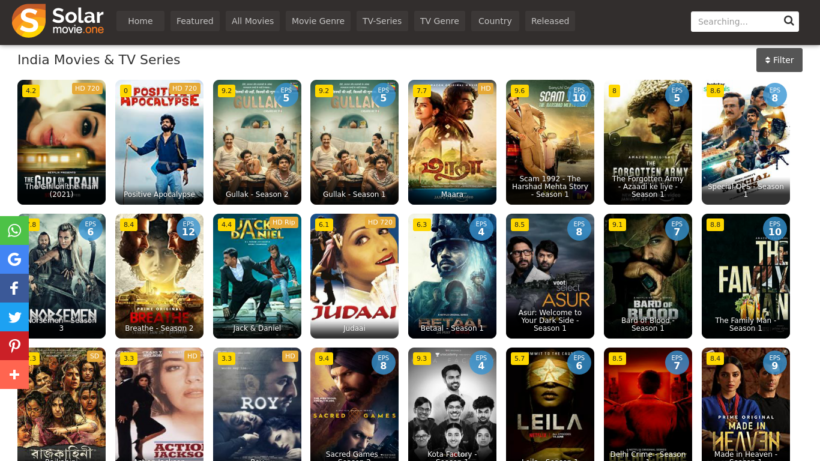Viewport: 820px width, 461px height.
Task: Click the 7.7 rating on Maara
Action: click(421, 90)
